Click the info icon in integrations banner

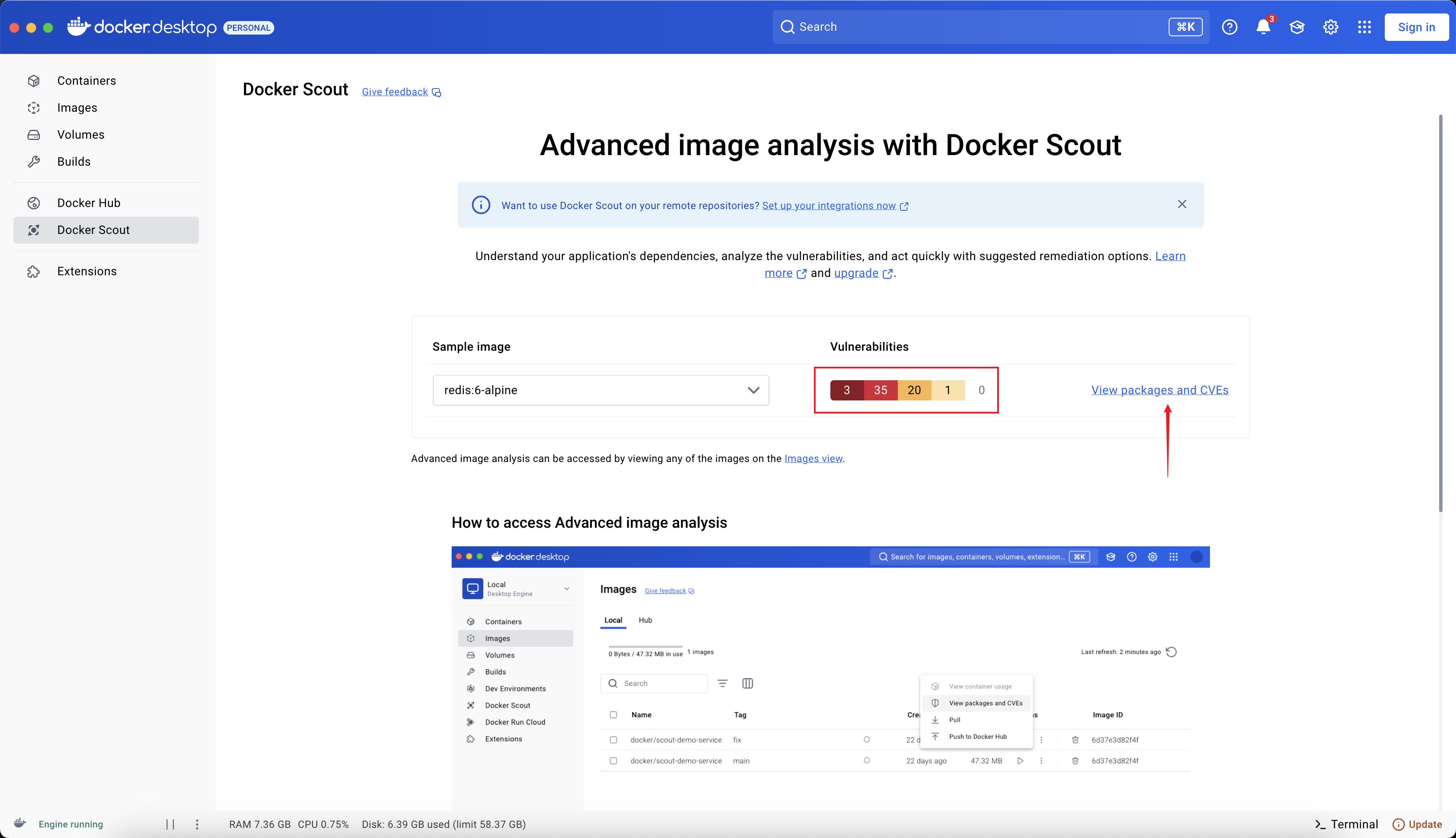pyautogui.click(x=481, y=205)
